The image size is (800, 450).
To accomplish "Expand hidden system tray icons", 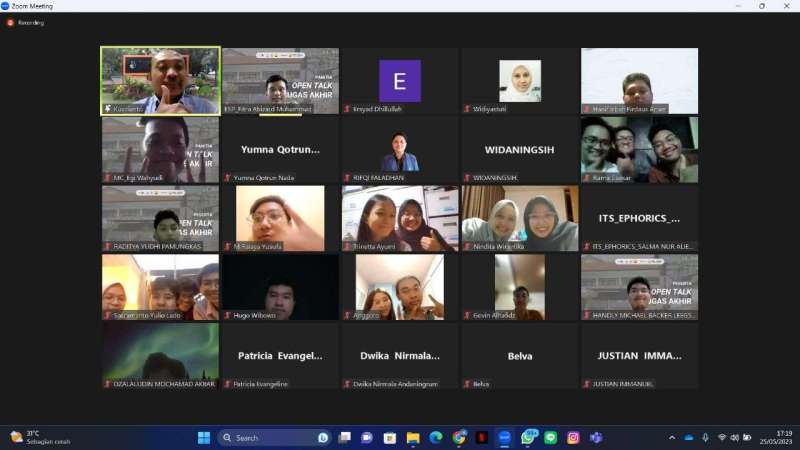I will click(672, 438).
